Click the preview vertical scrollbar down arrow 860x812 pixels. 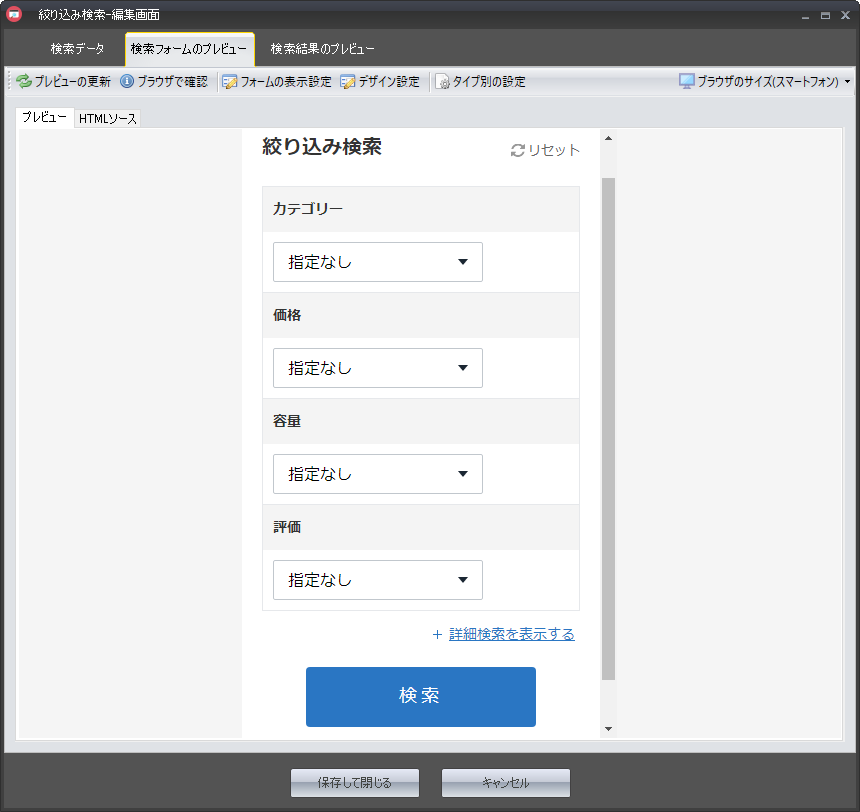point(608,729)
